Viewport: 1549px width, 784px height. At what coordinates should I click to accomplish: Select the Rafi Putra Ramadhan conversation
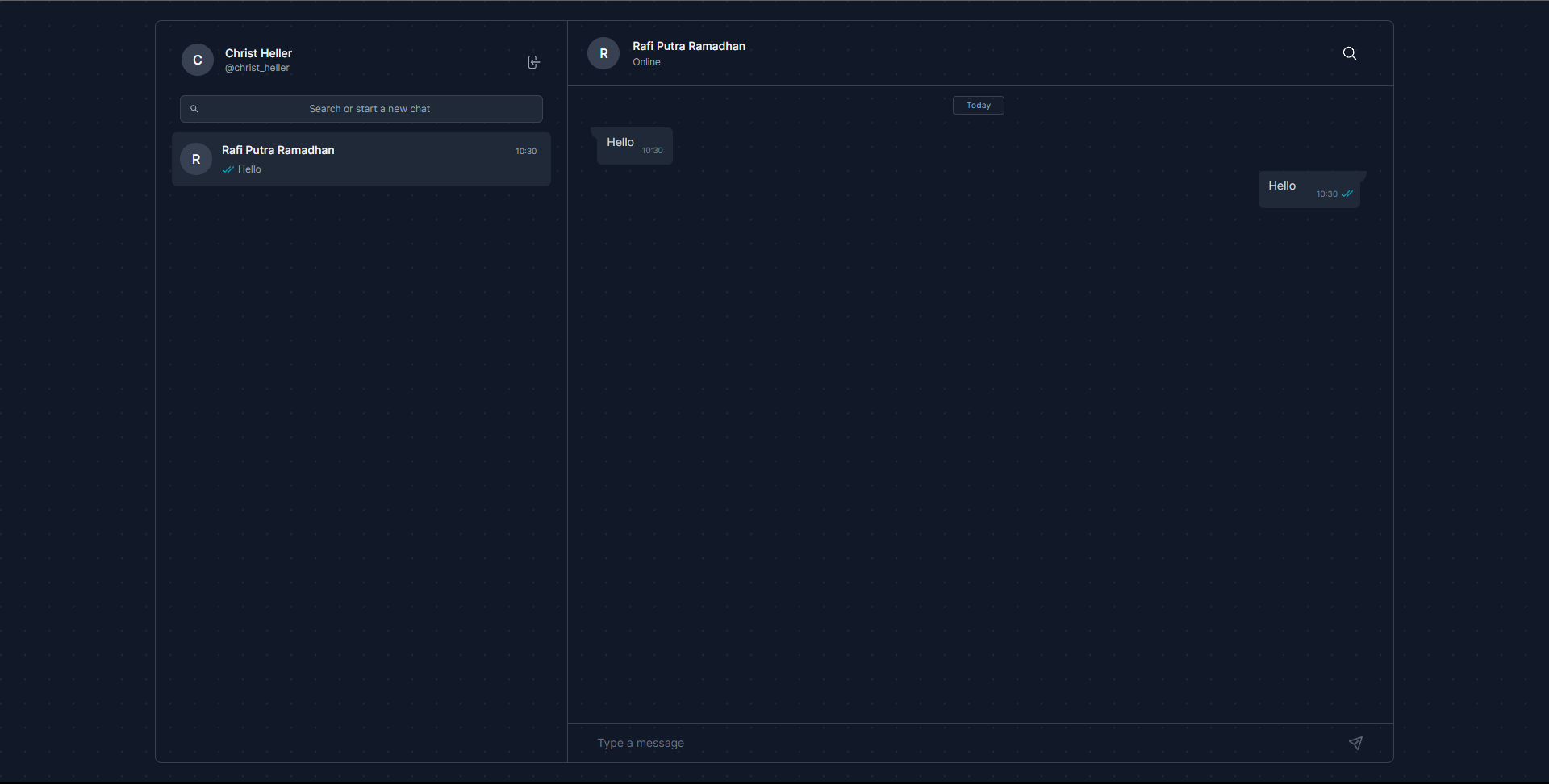pyautogui.click(x=361, y=159)
